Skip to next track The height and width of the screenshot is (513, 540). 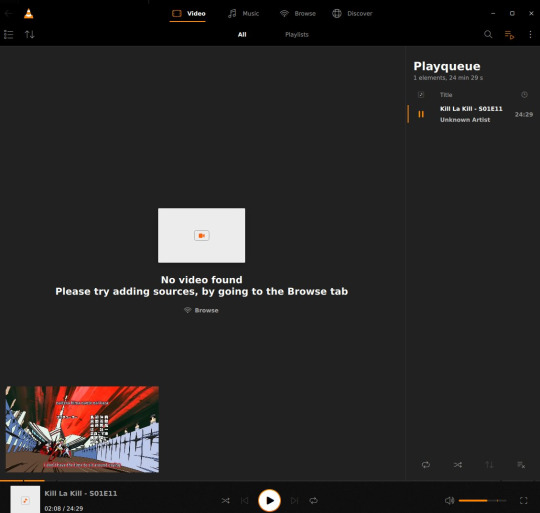294,501
